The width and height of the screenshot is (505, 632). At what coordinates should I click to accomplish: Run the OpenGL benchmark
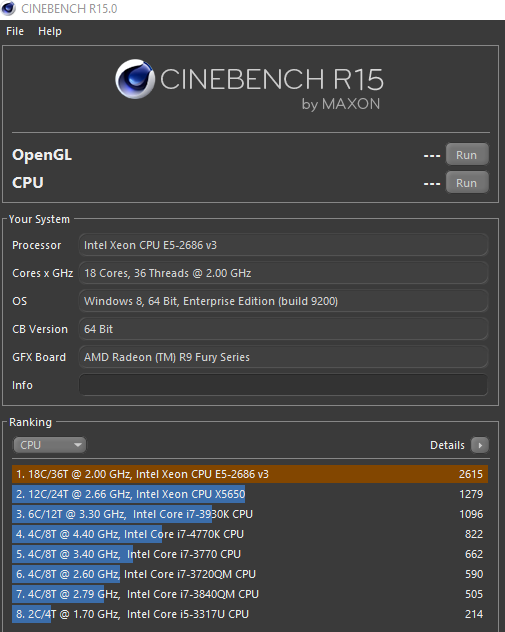pyautogui.click(x=467, y=155)
